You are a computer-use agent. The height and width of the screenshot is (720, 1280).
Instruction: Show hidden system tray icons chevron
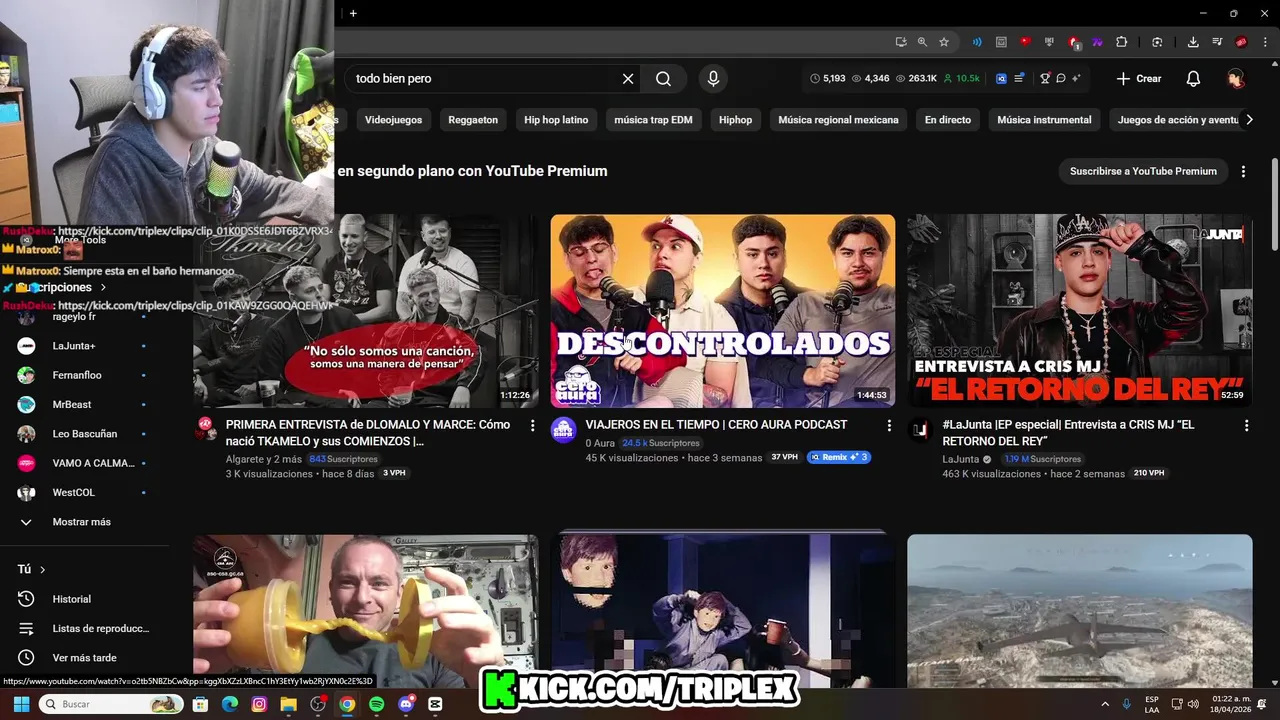point(1105,704)
